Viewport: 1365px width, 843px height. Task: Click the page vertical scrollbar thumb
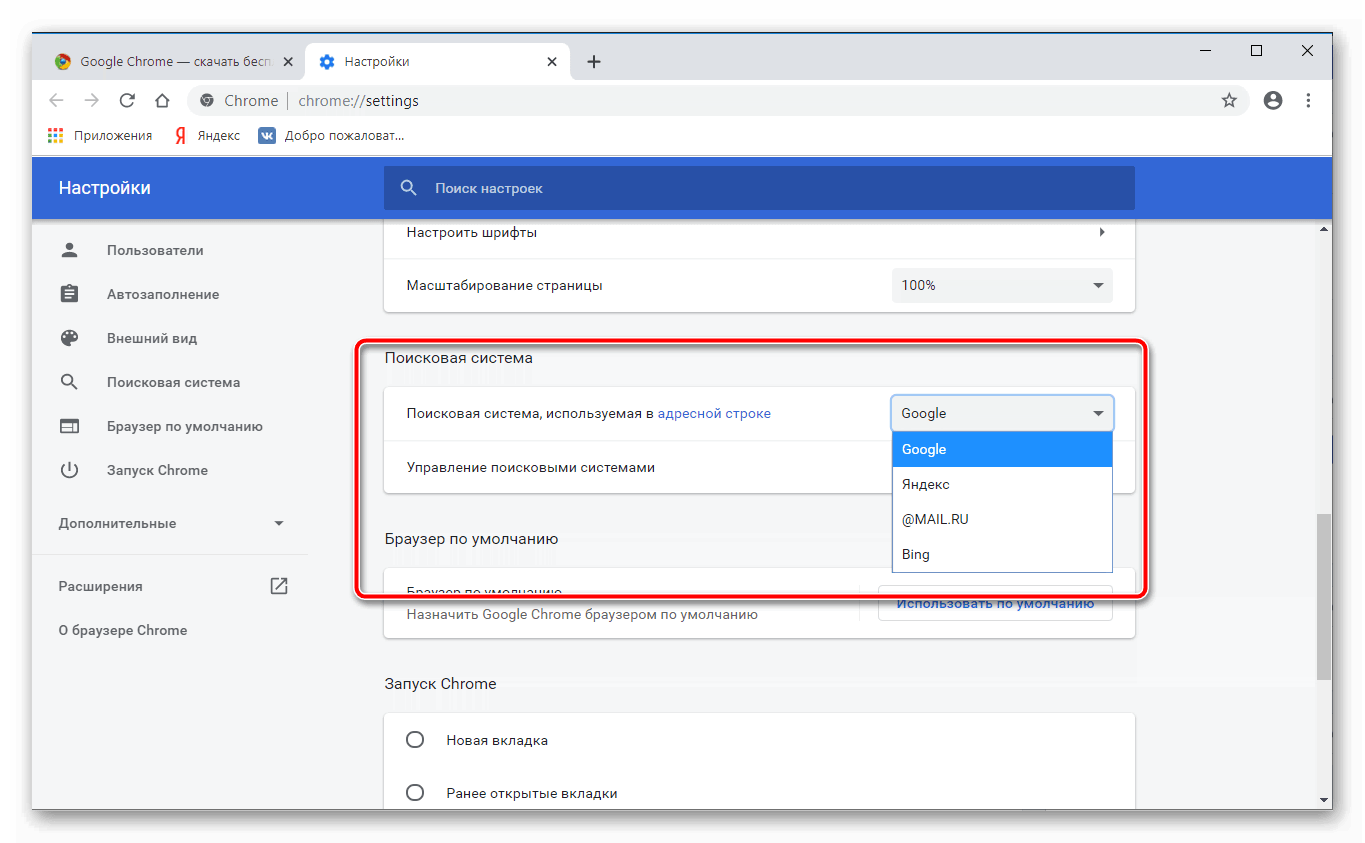tap(1324, 597)
